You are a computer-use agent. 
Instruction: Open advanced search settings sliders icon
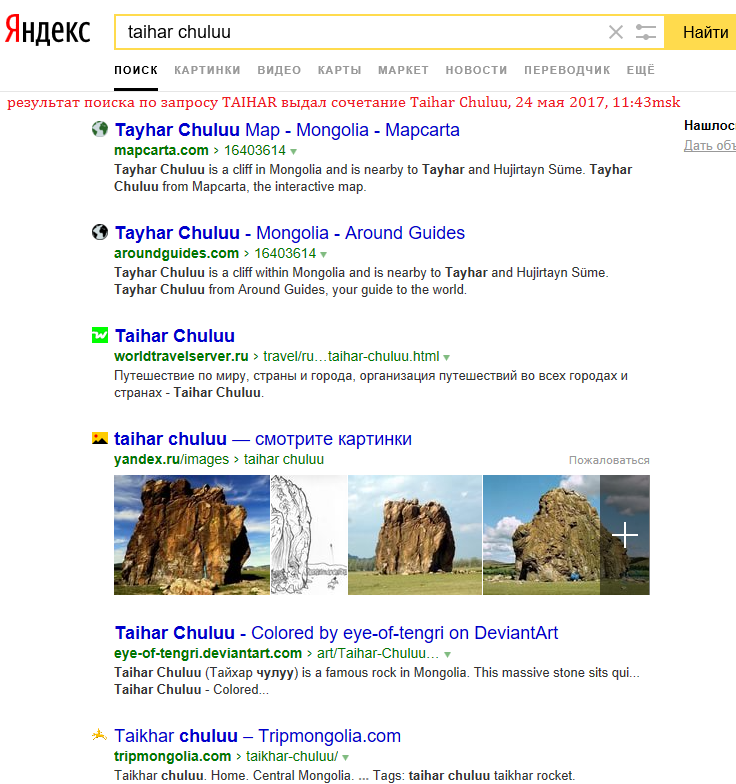646,32
